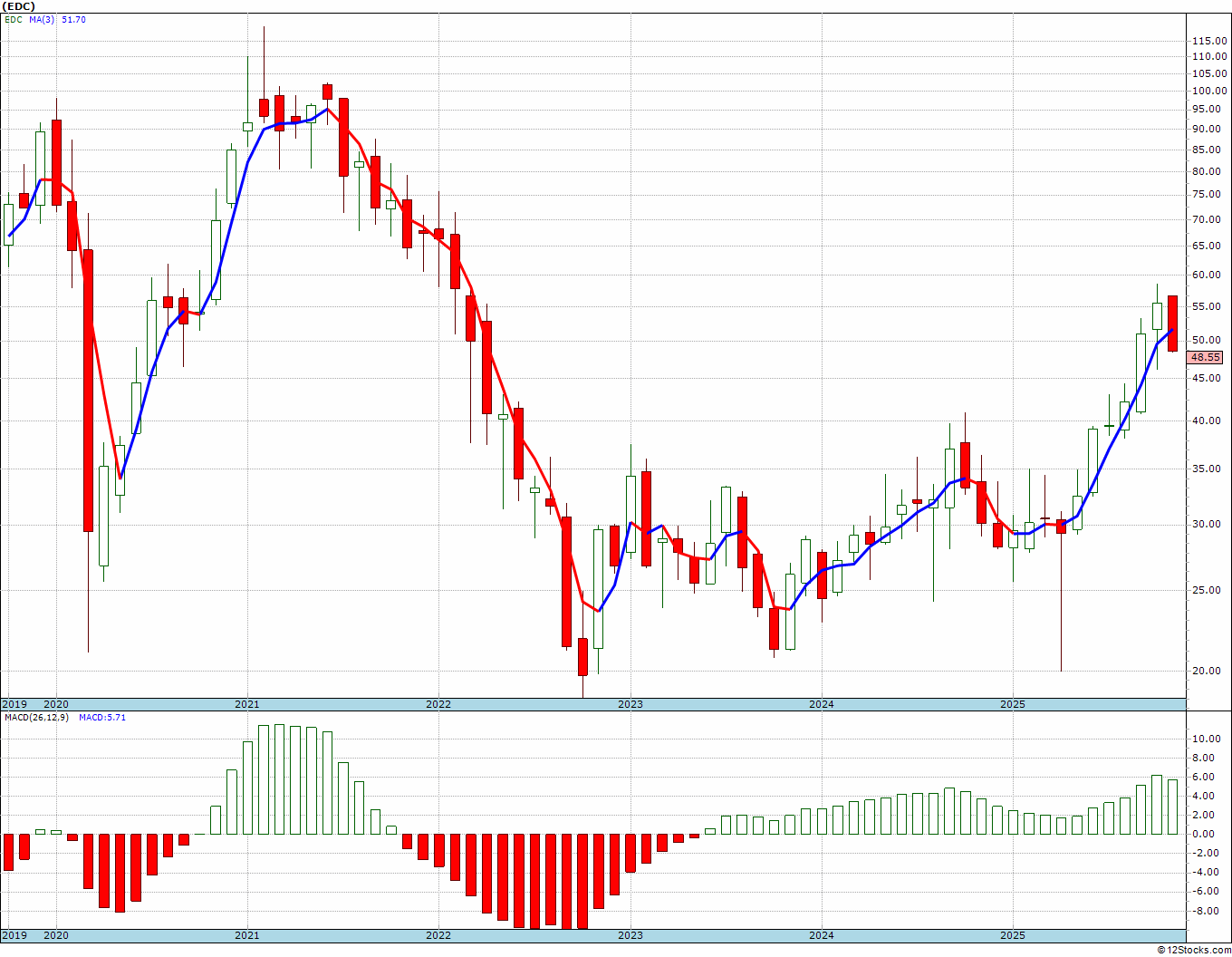Image resolution: width=1232 pixels, height=957 pixels.
Task: Select 2020 on the MACD panel time axis
Action: click(56, 935)
